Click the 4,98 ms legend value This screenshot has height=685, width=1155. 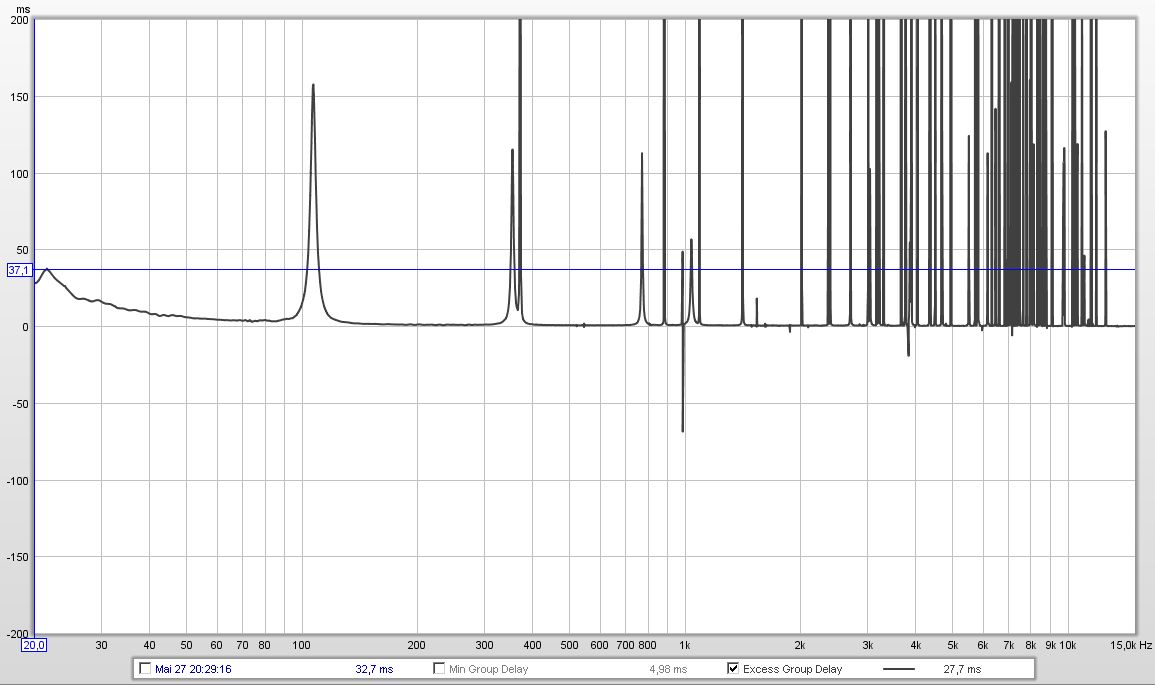pos(668,669)
